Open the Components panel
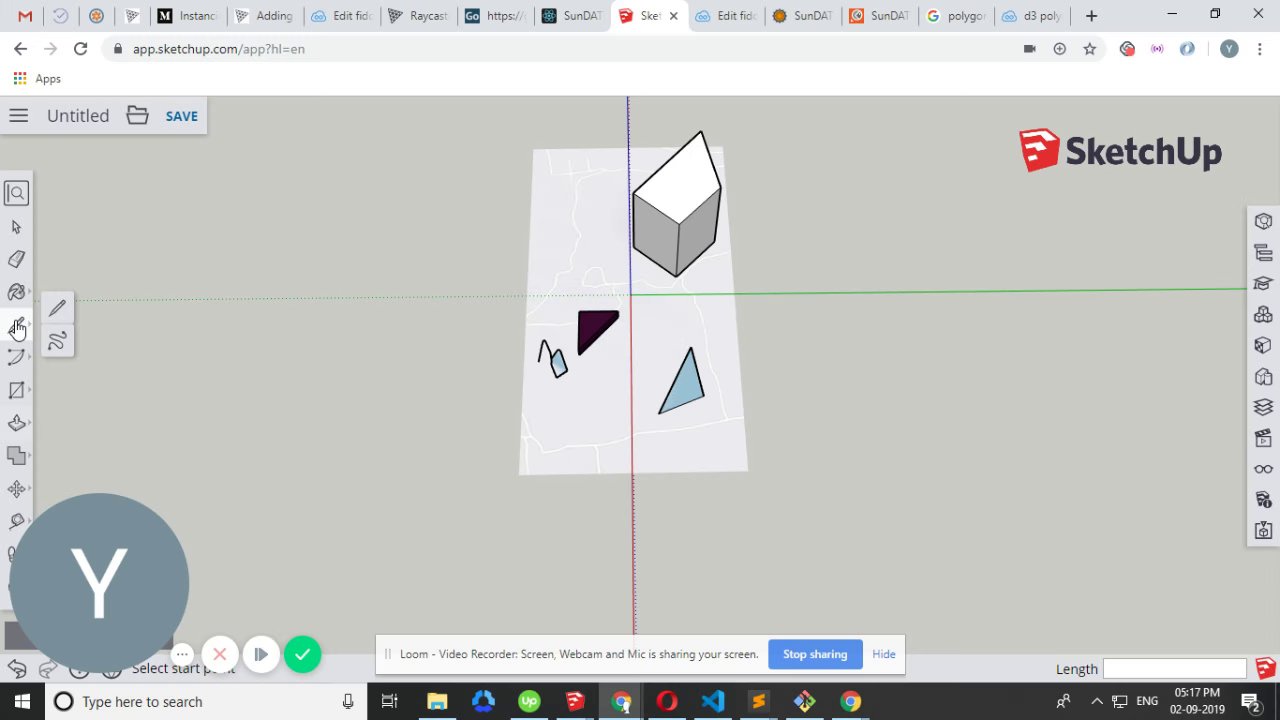 pos(1263,315)
